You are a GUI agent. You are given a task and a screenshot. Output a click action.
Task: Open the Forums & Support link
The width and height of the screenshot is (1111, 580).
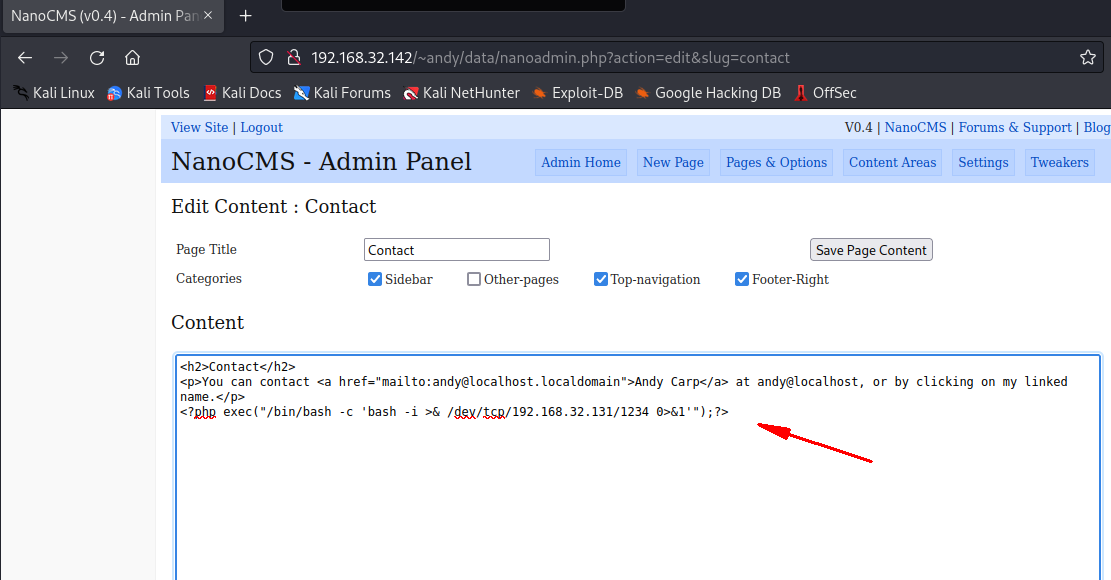coord(1015,127)
